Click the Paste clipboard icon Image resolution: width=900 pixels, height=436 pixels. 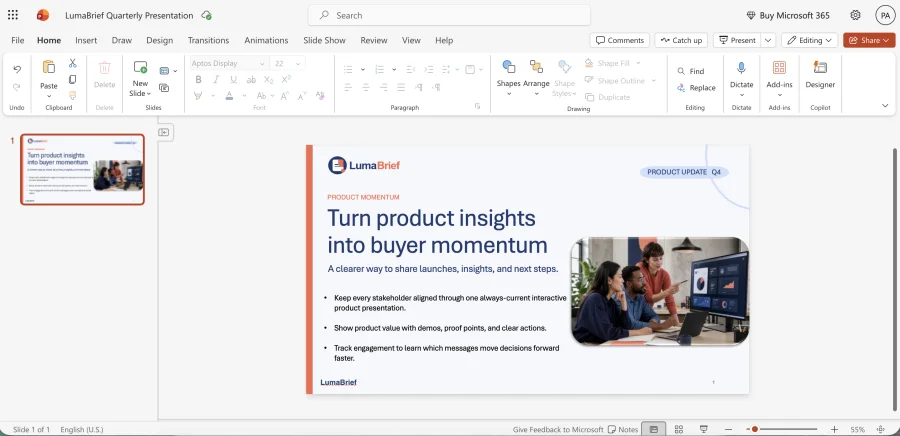point(49,68)
